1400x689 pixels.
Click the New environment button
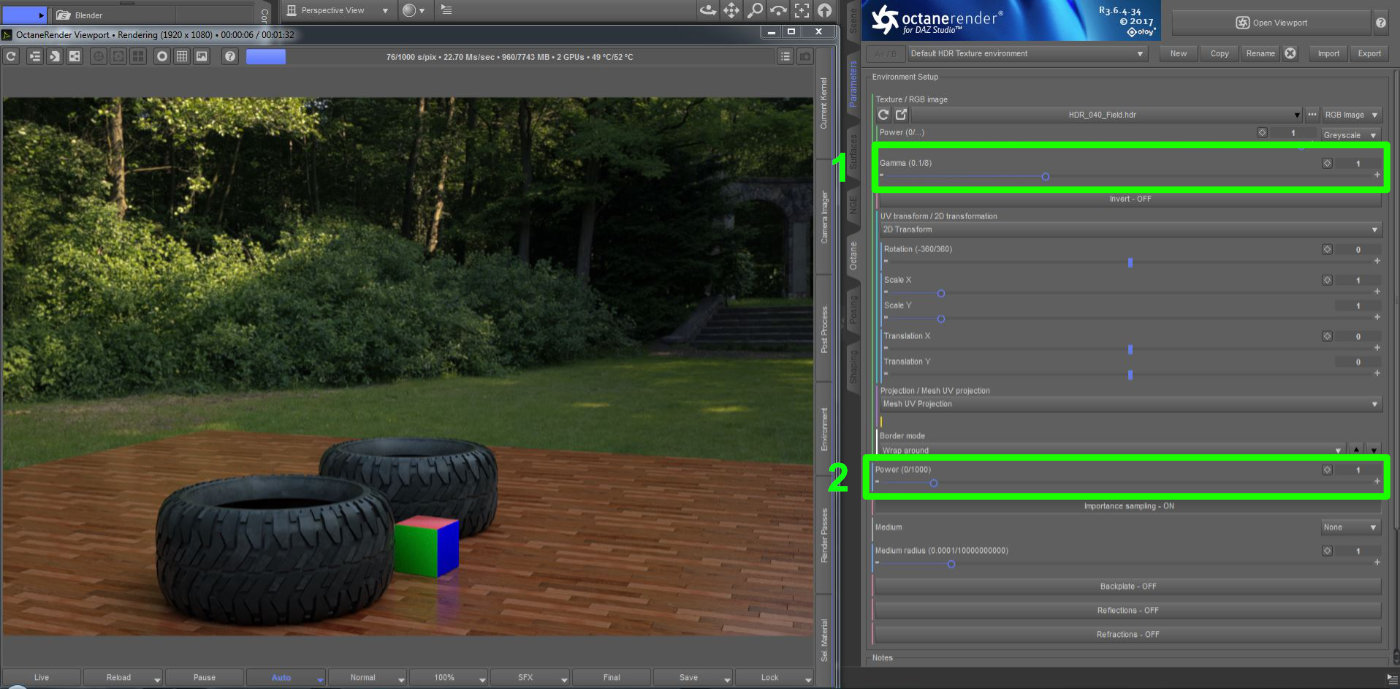coord(1179,53)
